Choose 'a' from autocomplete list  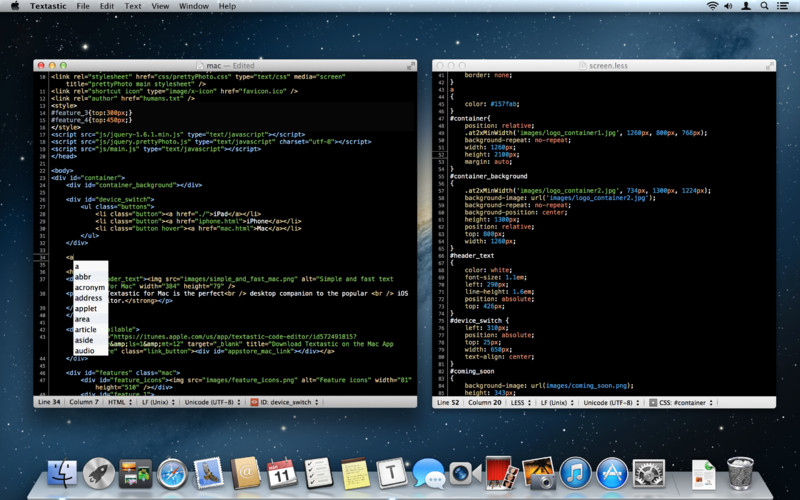pyautogui.click(x=91, y=266)
